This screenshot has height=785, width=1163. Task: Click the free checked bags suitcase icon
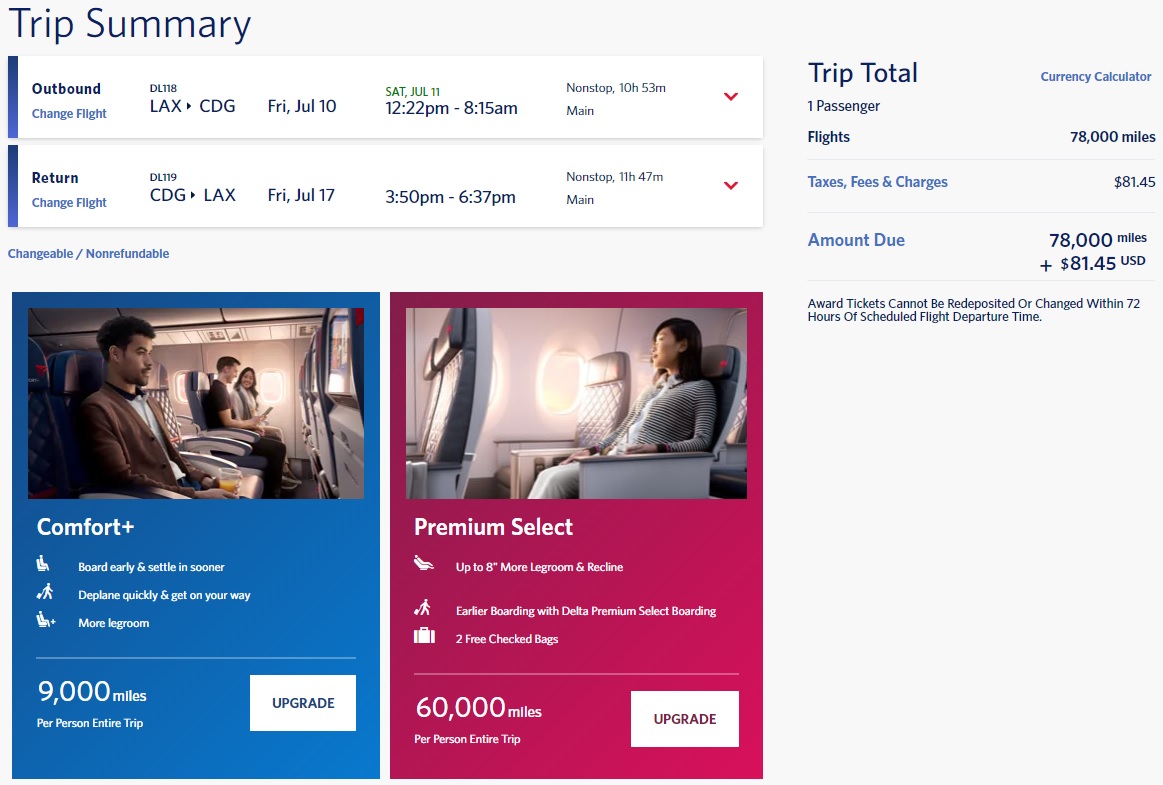click(424, 636)
